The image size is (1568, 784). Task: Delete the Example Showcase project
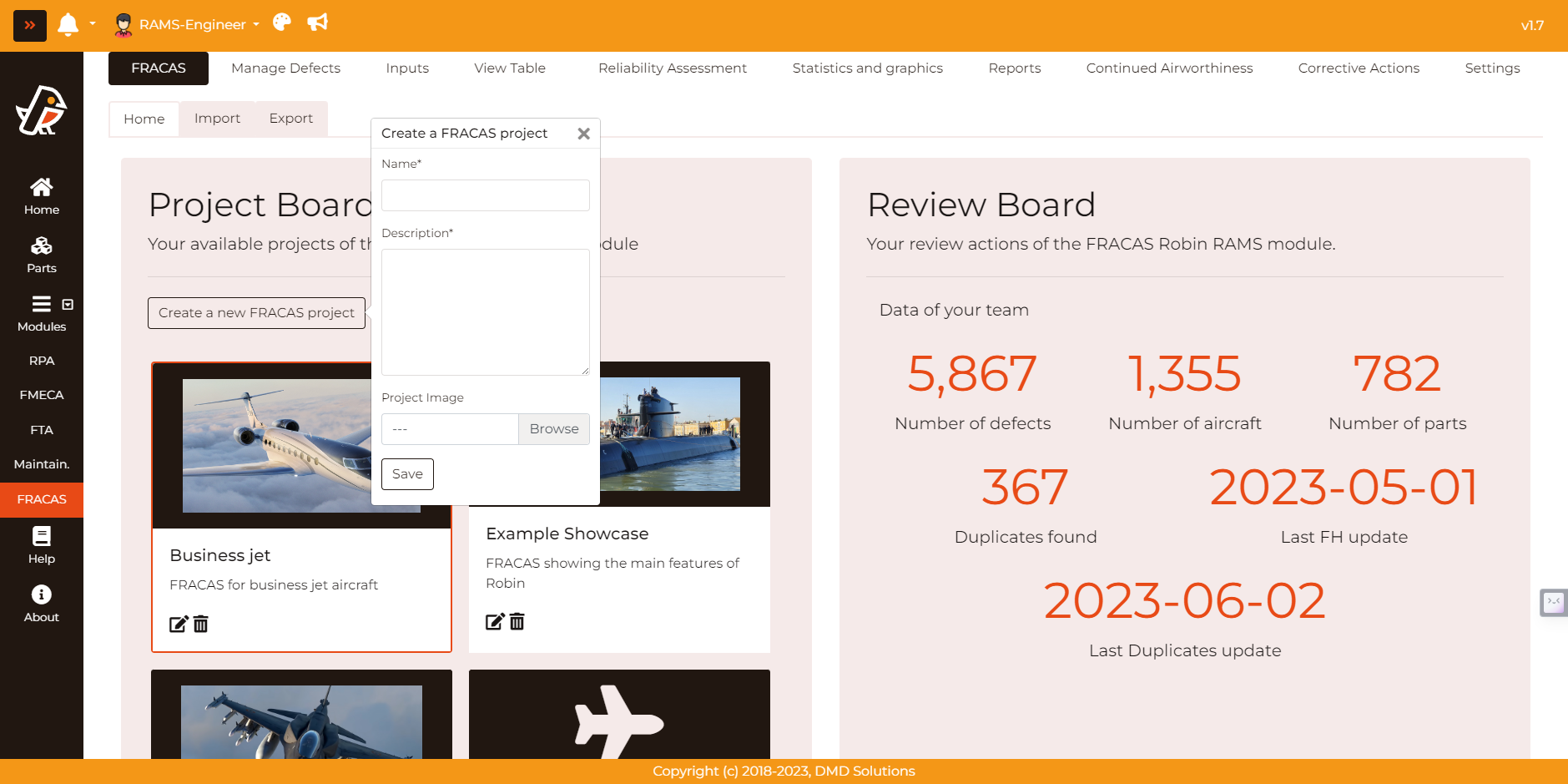pos(517,622)
